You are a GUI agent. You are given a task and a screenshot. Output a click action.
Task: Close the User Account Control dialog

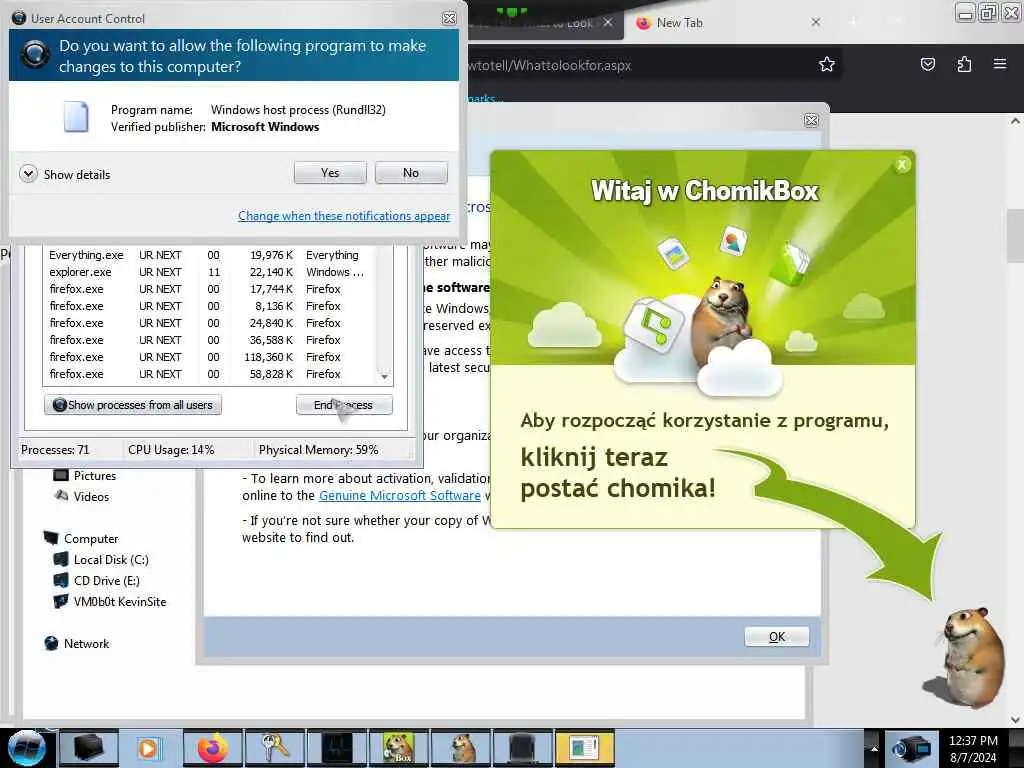click(x=449, y=18)
